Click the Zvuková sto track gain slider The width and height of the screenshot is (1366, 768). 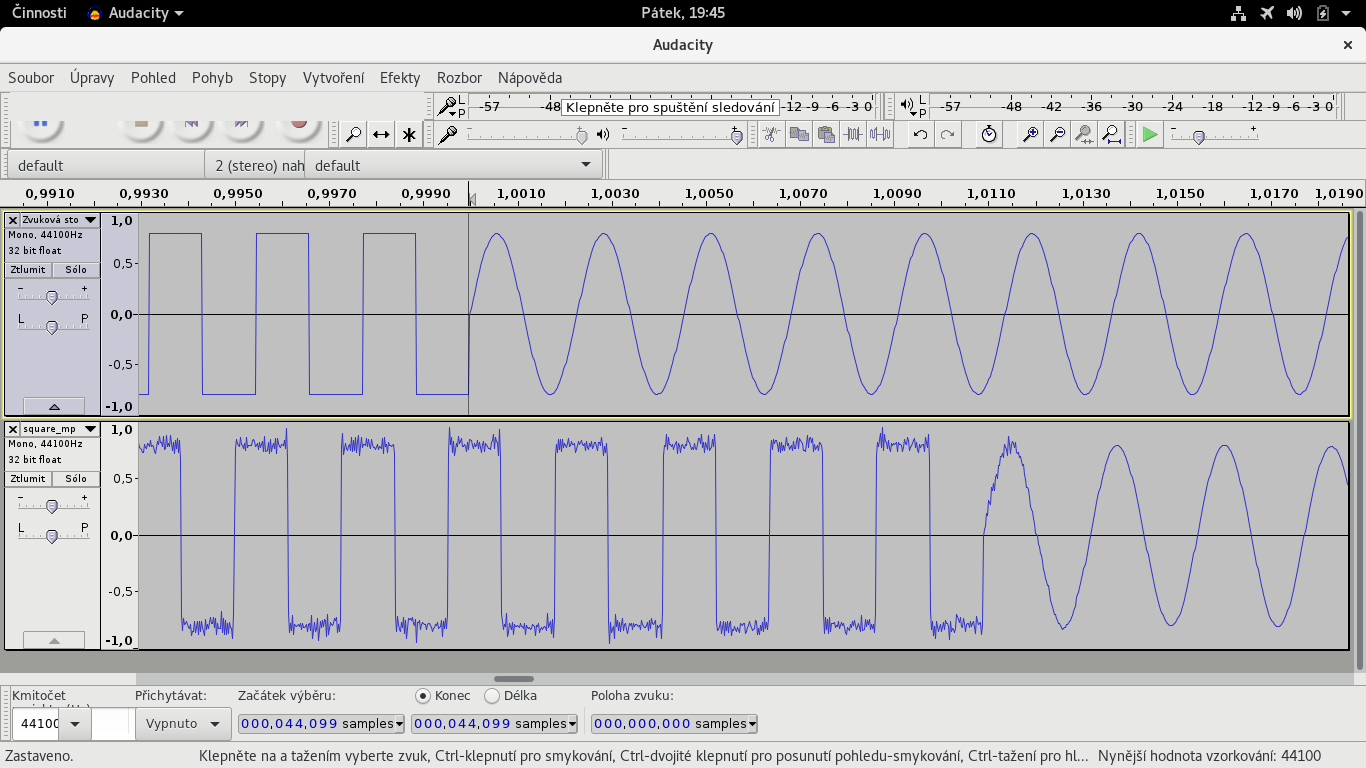pos(52,296)
